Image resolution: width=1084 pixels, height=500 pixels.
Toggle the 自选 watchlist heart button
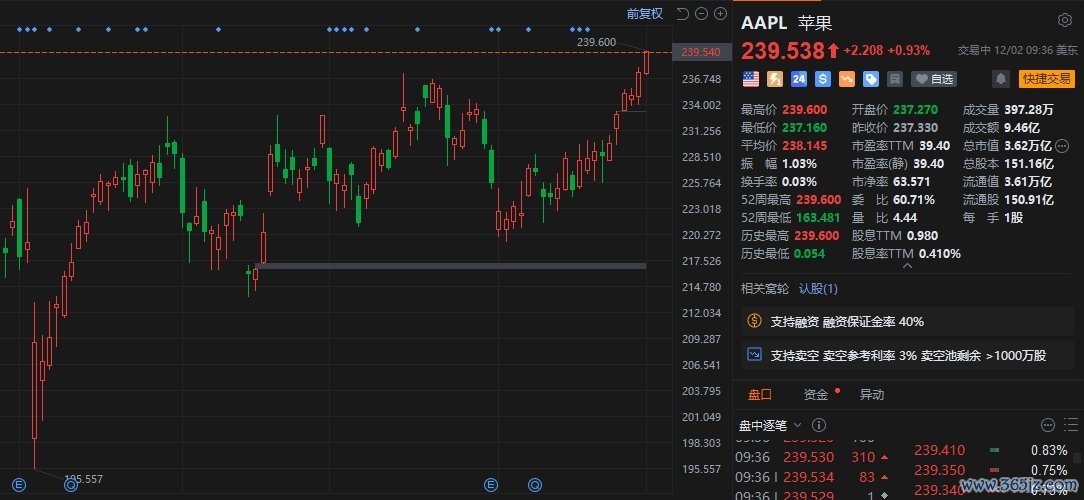(x=933, y=79)
